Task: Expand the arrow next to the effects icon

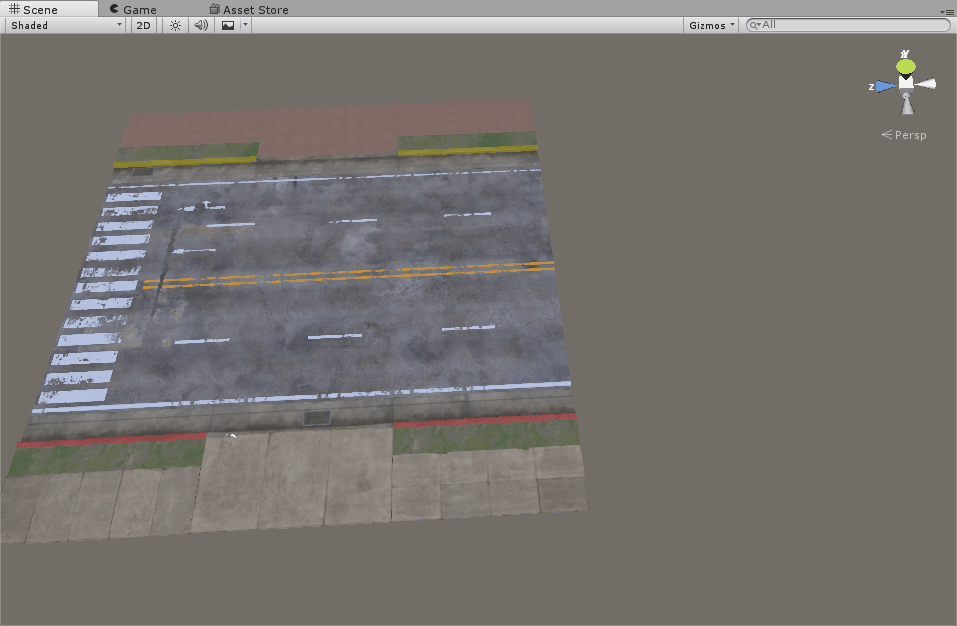Action: coord(243,25)
